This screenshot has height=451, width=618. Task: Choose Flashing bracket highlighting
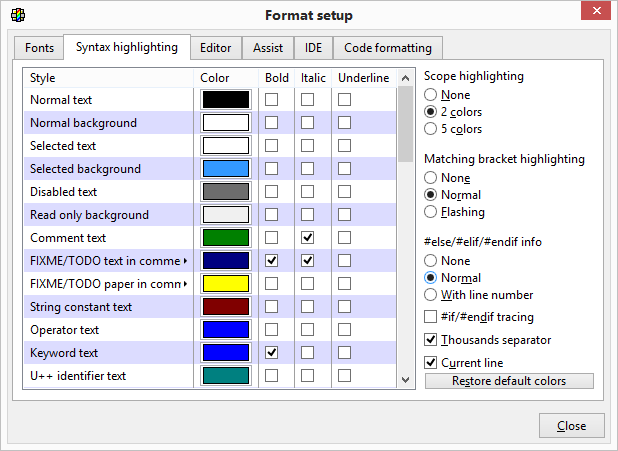431,212
